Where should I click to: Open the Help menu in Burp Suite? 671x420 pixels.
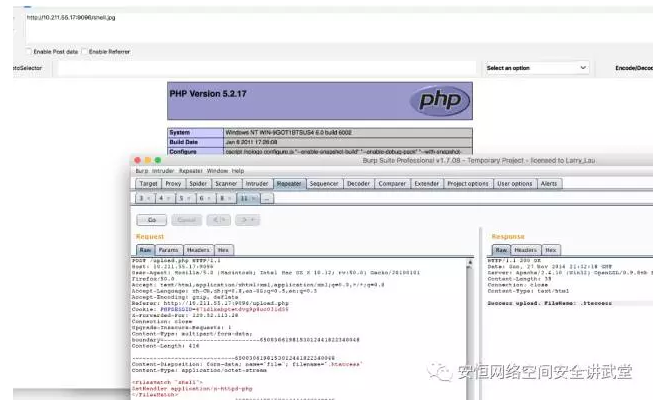point(238,171)
